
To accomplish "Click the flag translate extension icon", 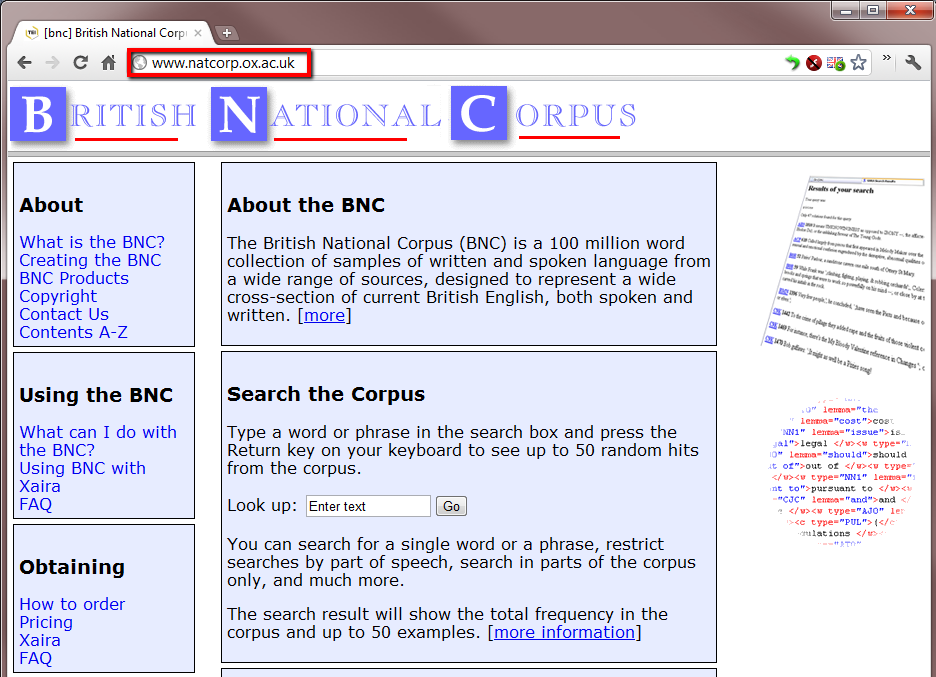I will [x=836, y=63].
